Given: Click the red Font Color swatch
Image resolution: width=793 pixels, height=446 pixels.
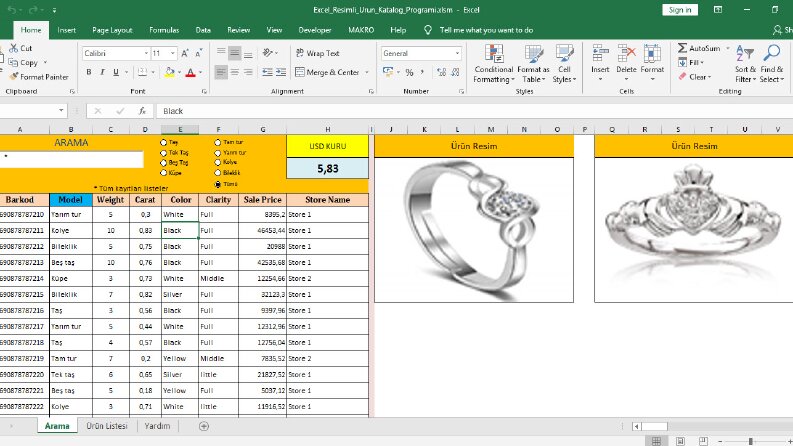Looking at the screenshot, I should pos(191,72).
